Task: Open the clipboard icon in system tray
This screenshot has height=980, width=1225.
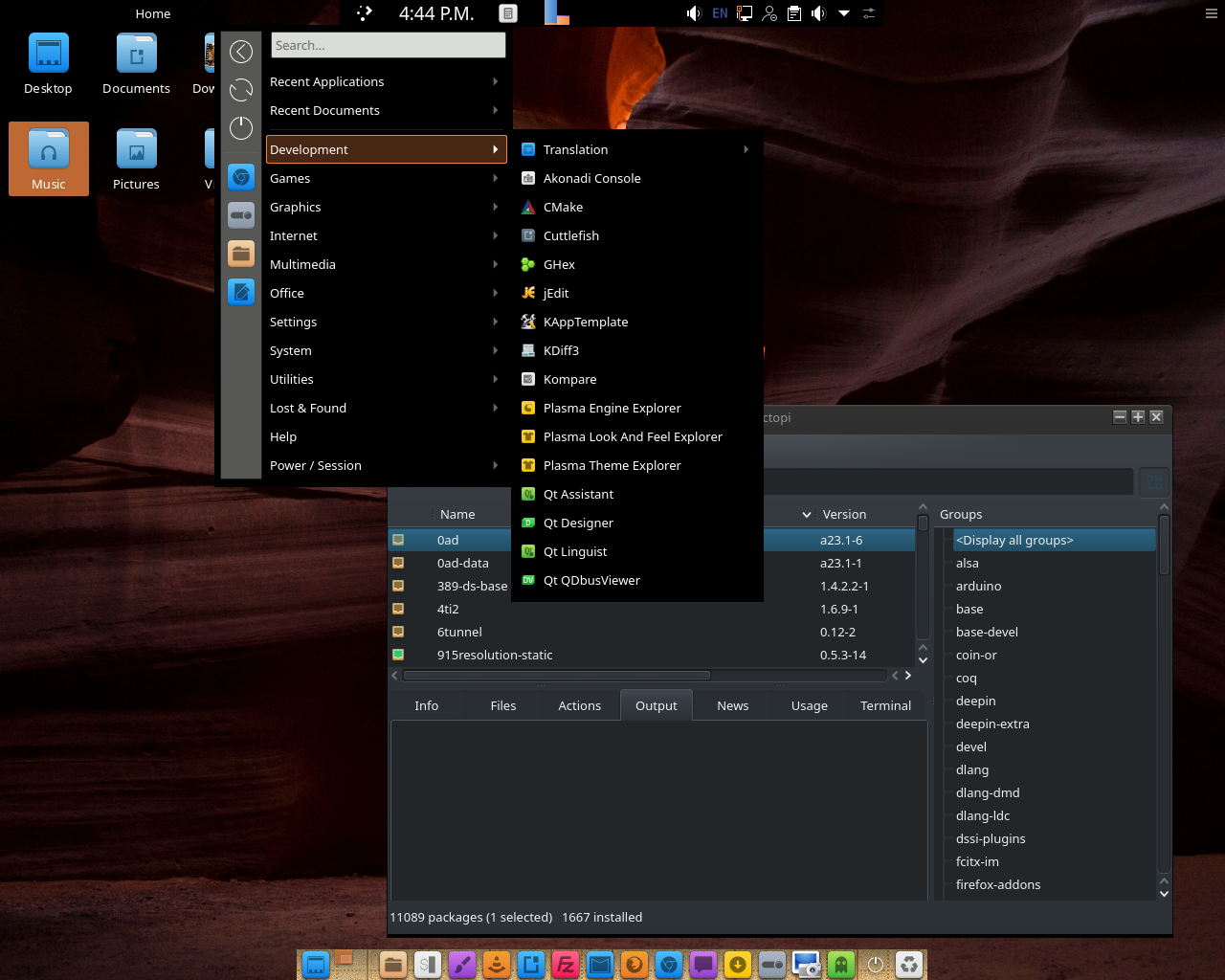Action: pos(794,13)
